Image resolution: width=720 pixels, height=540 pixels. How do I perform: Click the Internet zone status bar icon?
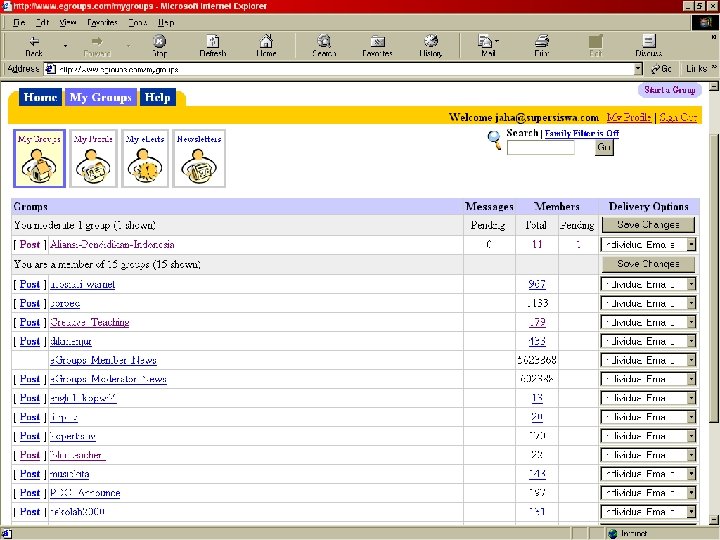(613, 534)
